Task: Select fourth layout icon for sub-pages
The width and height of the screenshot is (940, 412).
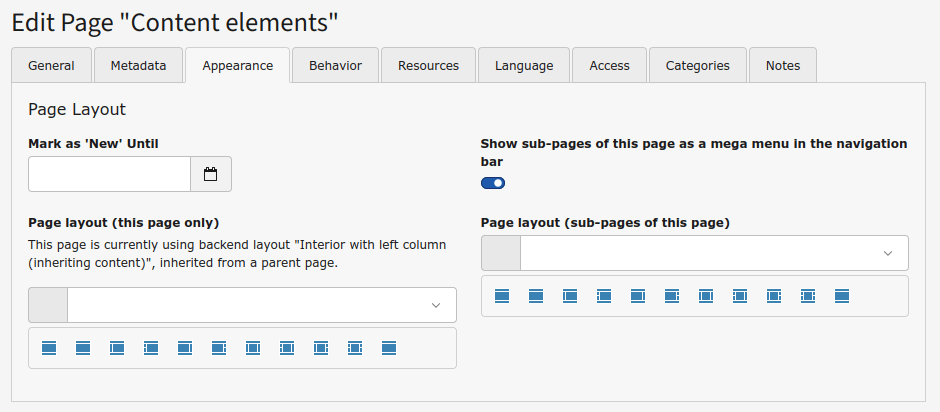Action: click(x=604, y=296)
